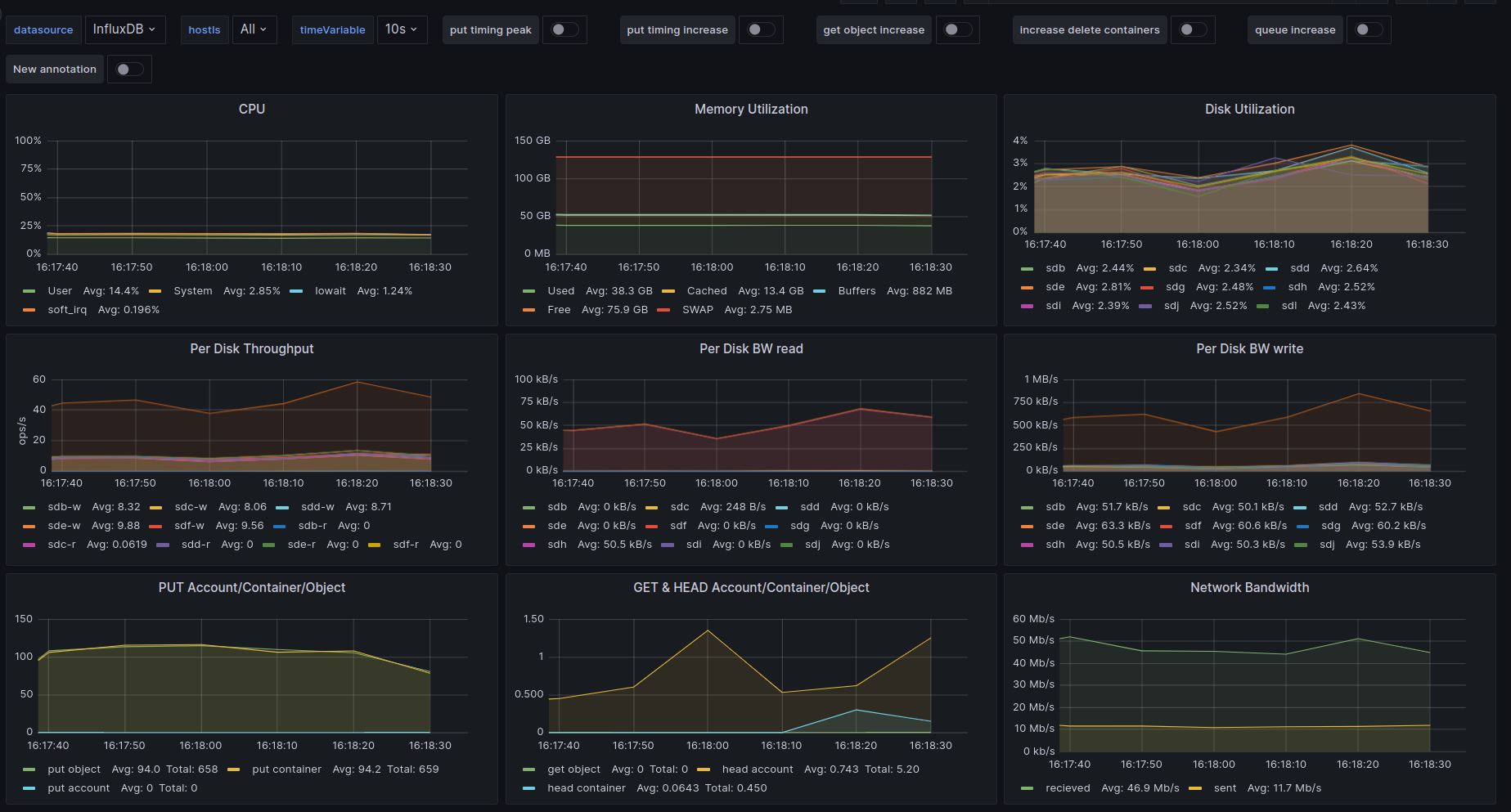Open the timeVariable 10s interval dropdown
The width and height of the screenshot is (1511, 812).
401,29
